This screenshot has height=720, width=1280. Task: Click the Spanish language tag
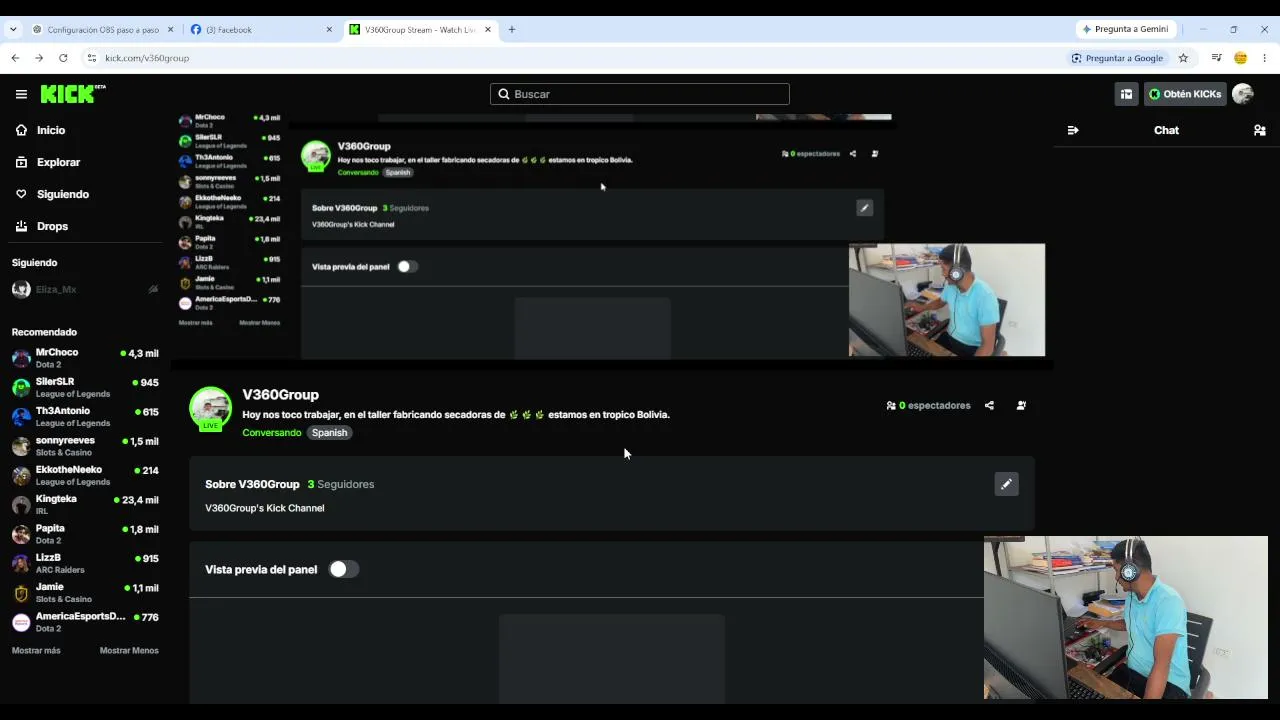click(329, 433)
